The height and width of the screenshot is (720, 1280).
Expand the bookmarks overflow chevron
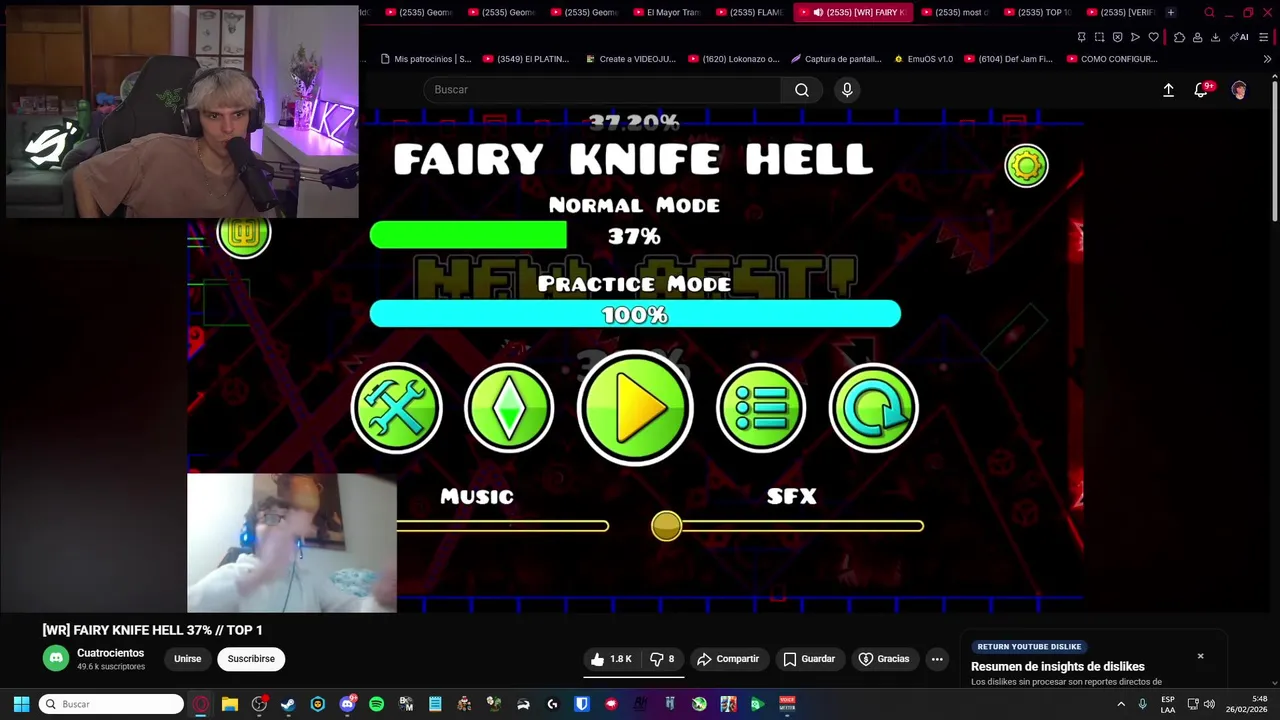(x=1267, y=59)
